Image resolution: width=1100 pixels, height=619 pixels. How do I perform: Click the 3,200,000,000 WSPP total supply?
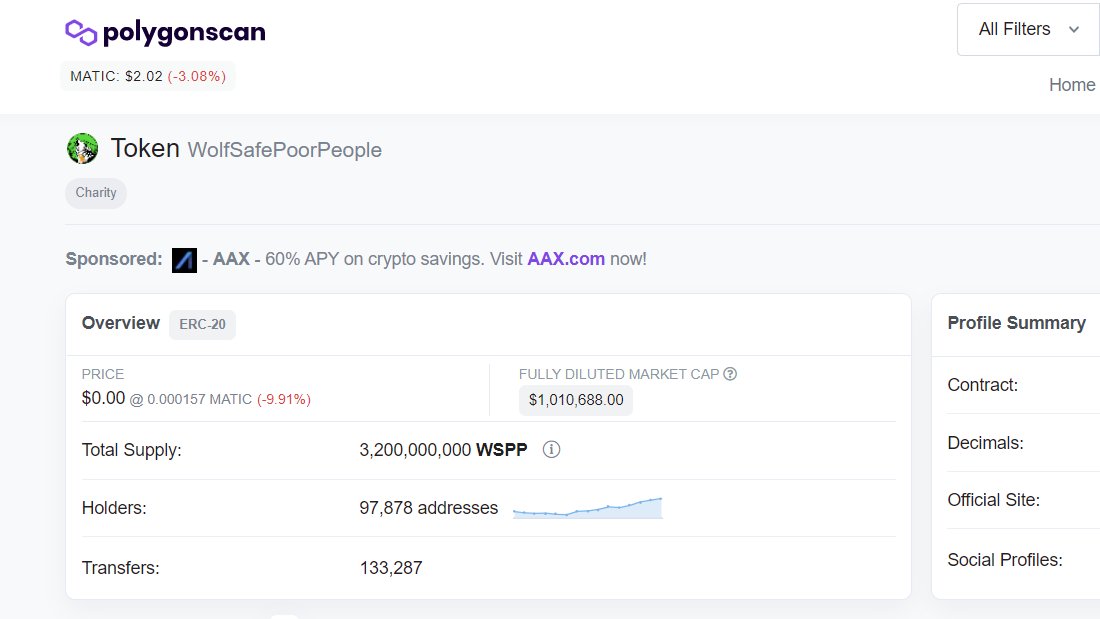[443, 450]
